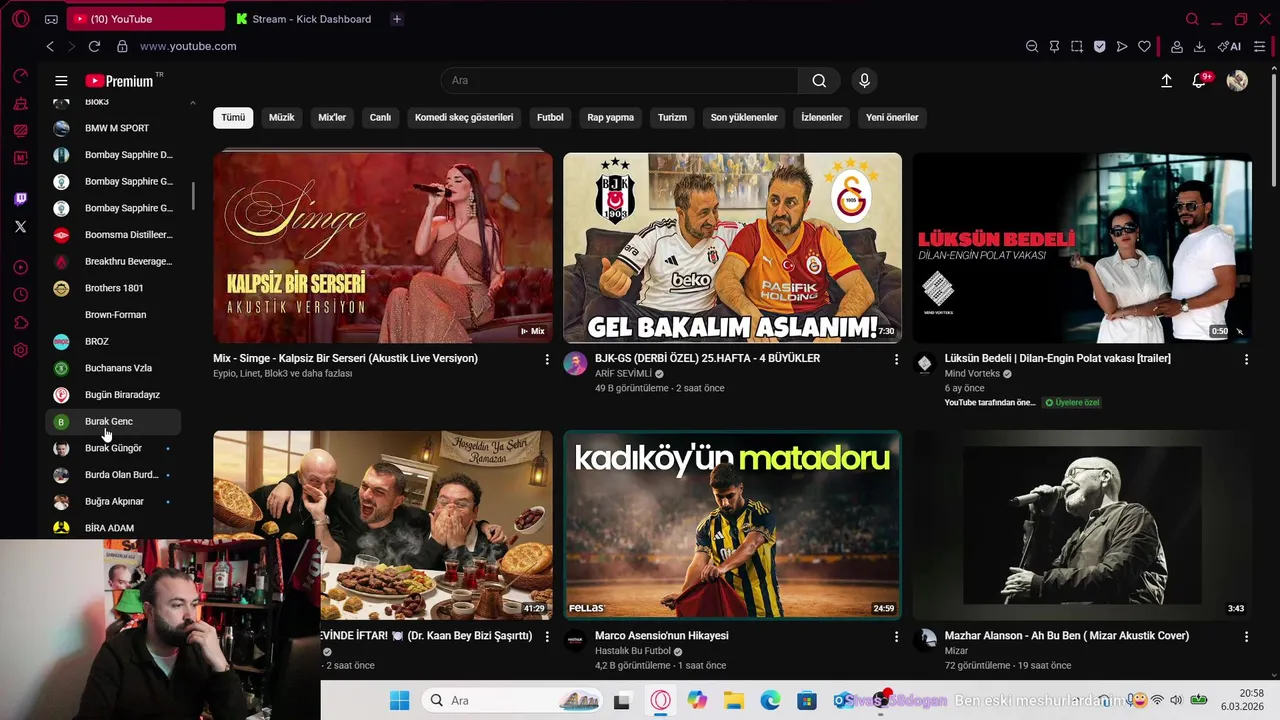Collapse subscriptions list with the chevron

[x=192, y=102]
